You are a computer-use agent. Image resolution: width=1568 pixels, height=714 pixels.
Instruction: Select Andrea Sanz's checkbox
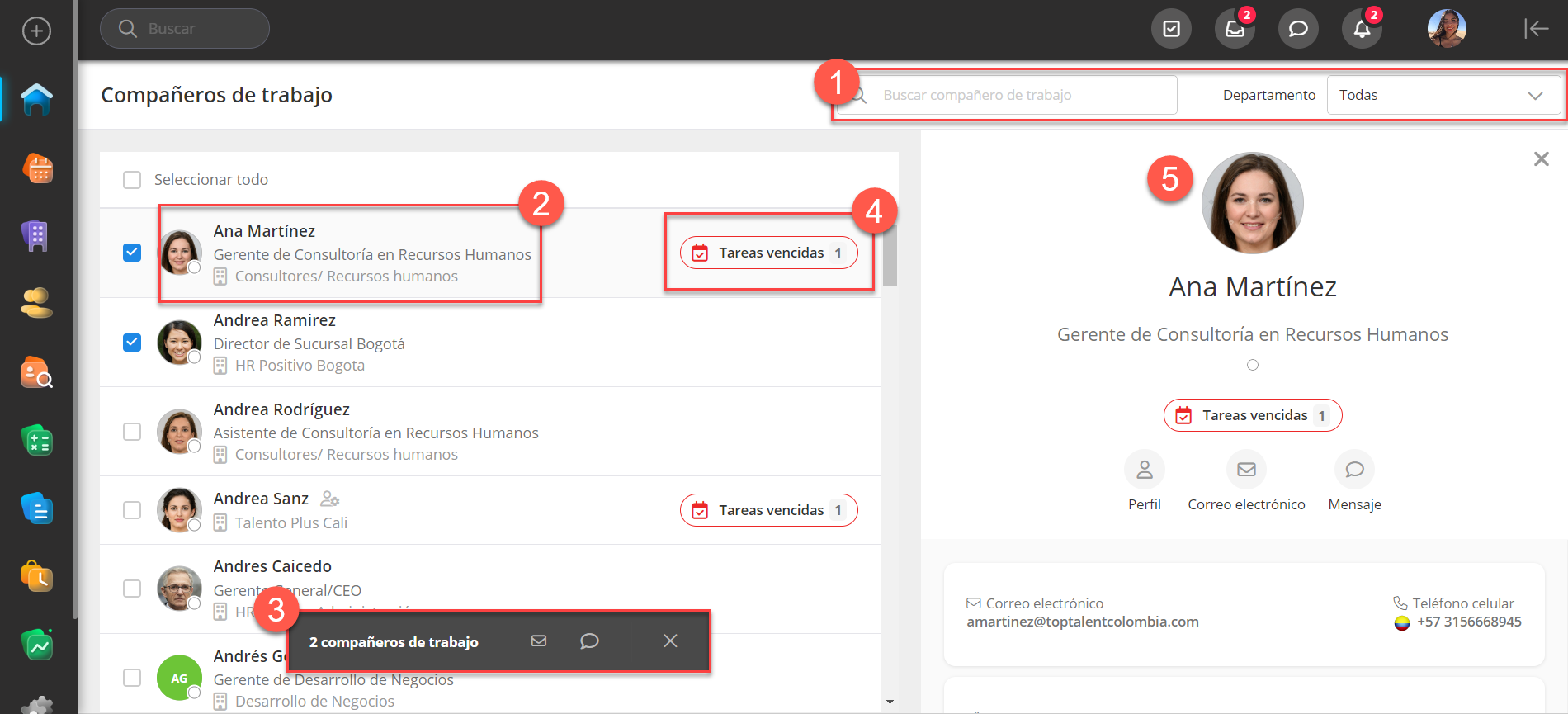pyautogui.click(x=132, y=510)
